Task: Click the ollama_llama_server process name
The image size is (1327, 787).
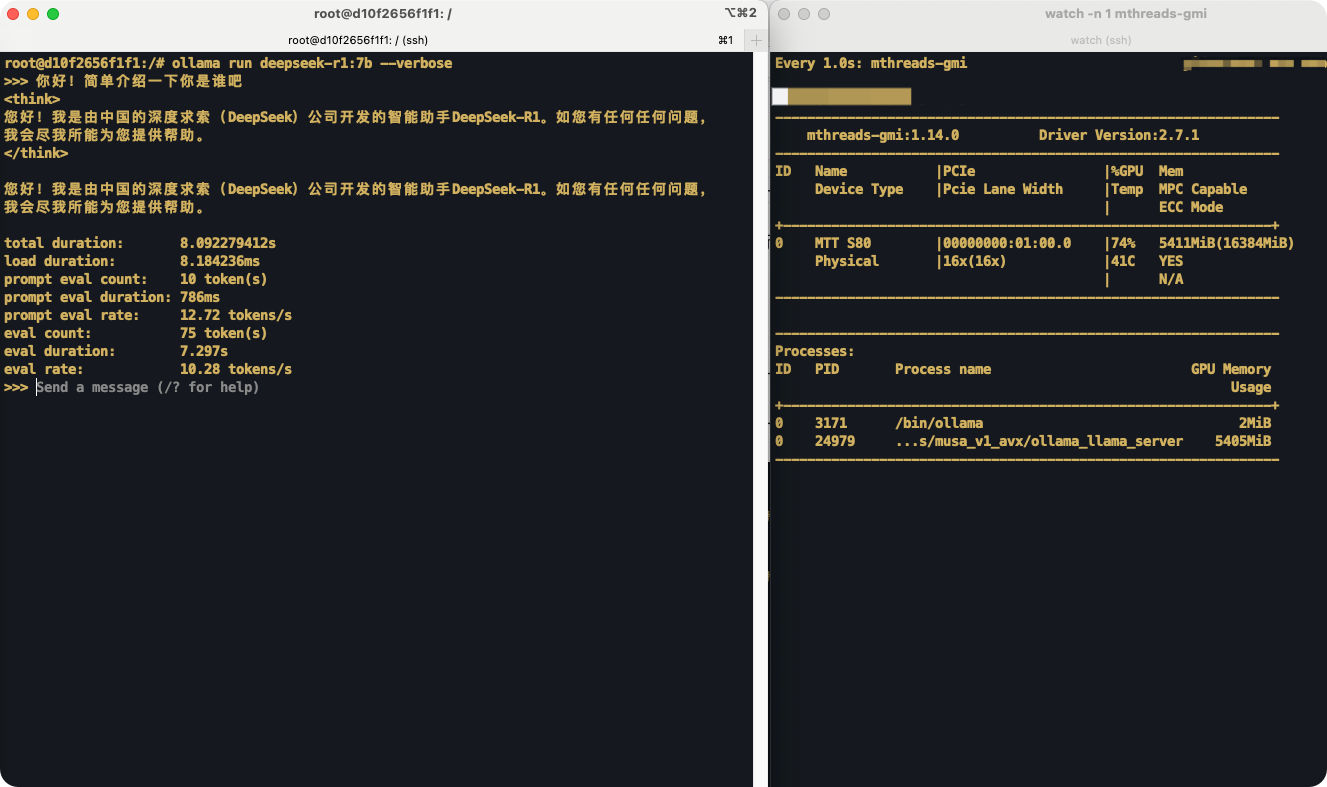Action: pyautogui.click(x=1039, y=441)
